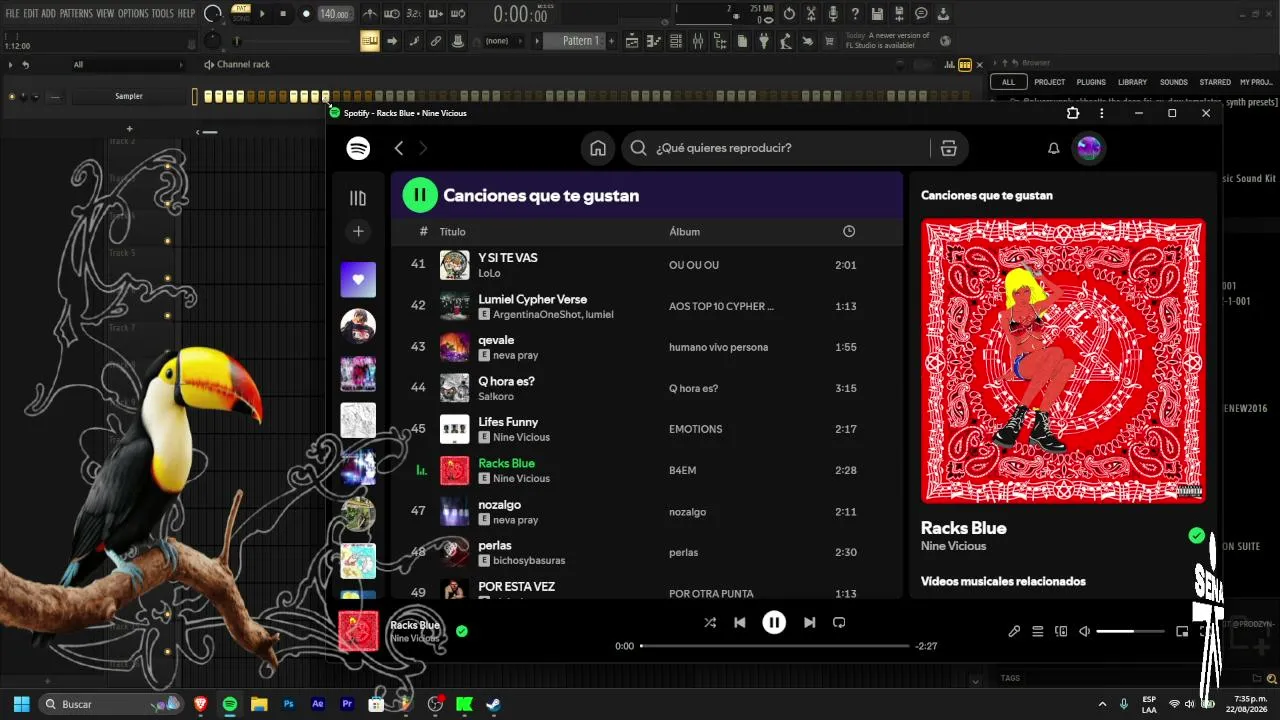Image resolution: width=1280 pixels, height=720 pixels.
Task: Switch browser to the SOUNDS tab
Action: [1174, 82]
